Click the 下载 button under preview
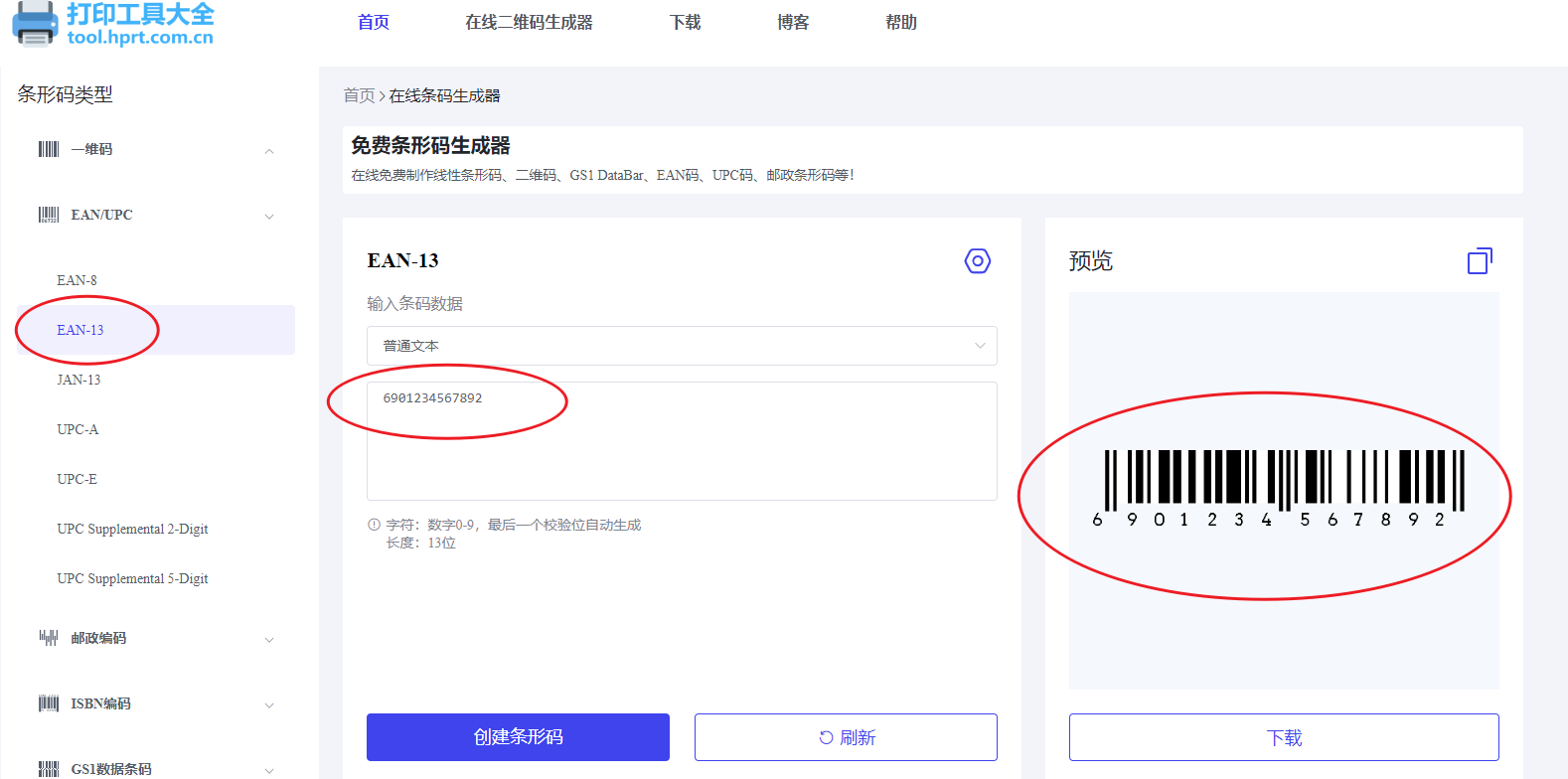1568x779 pixels. click(x=1284, y=737)
